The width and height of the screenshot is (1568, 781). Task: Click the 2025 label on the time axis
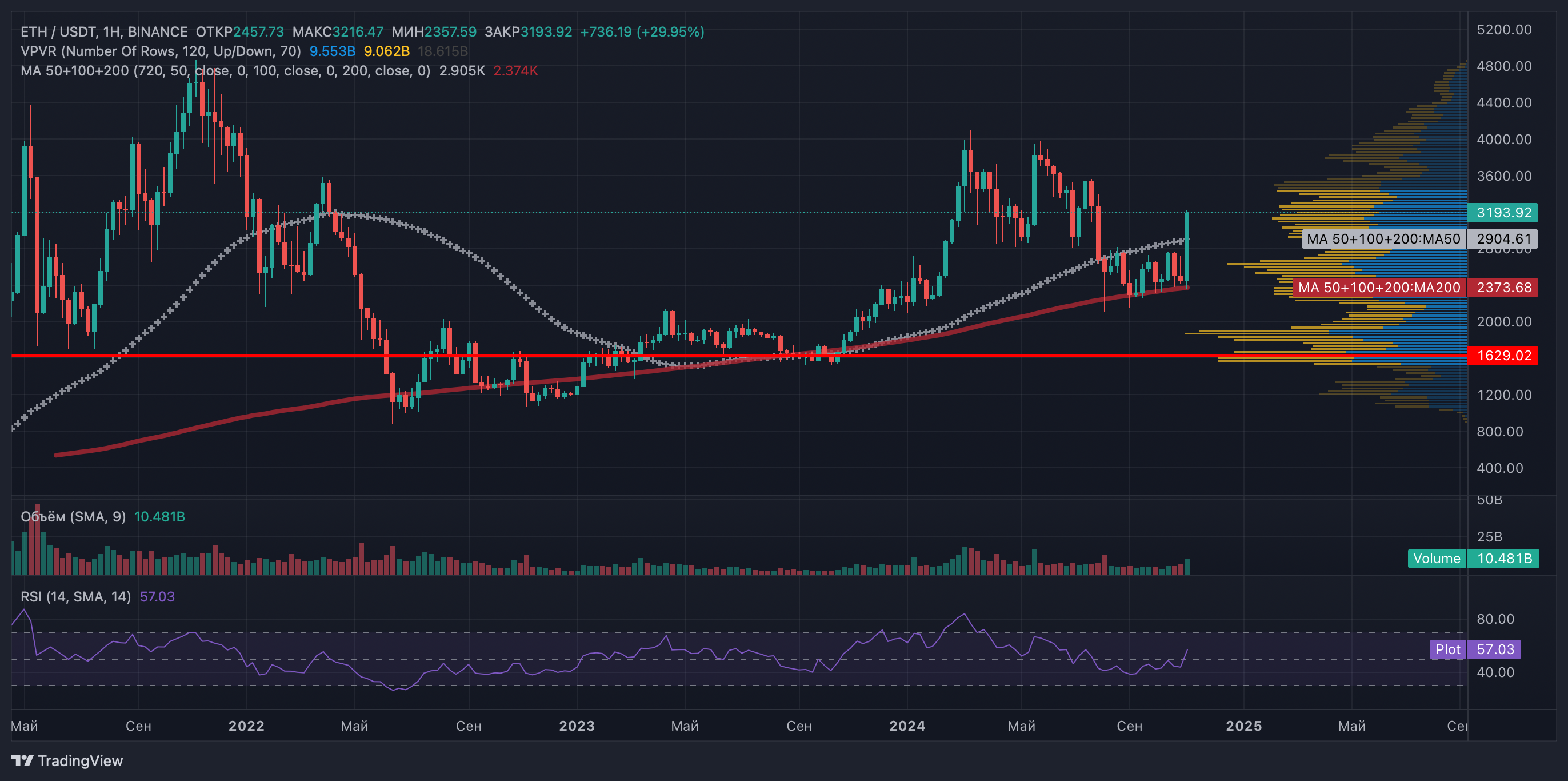click(x=1243, y=726)
